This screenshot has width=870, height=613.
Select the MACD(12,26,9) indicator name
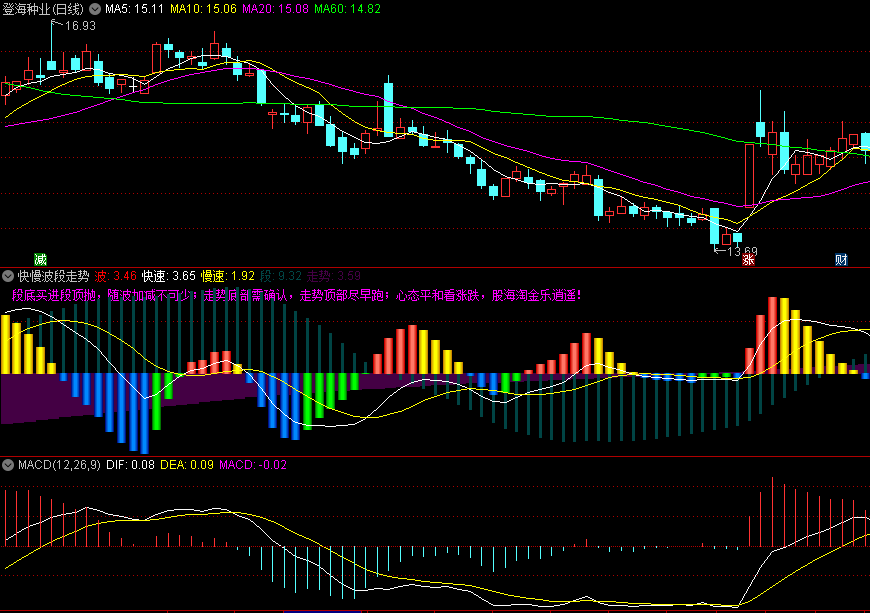[x=59, y=465]
